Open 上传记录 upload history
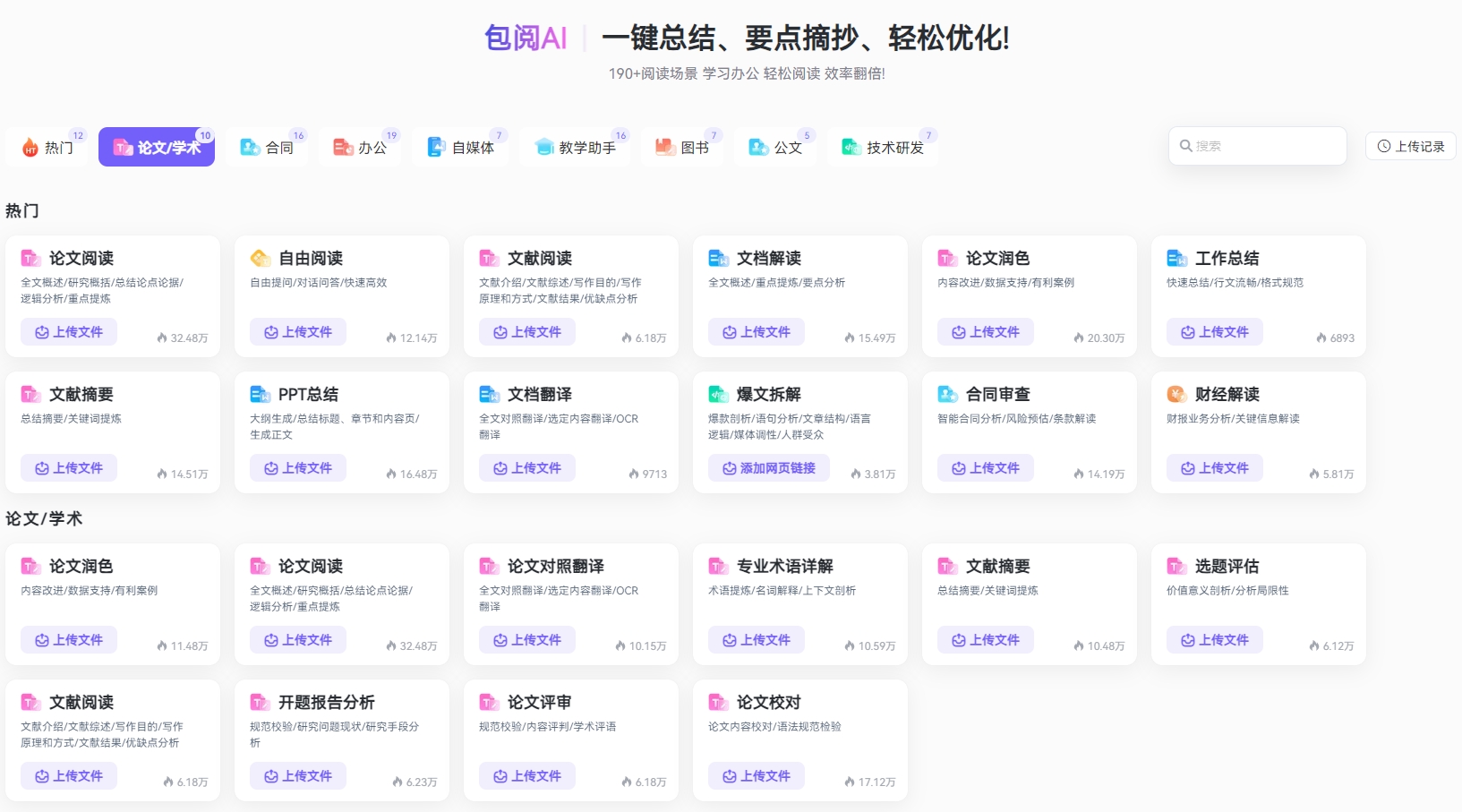 point(1410,146)
